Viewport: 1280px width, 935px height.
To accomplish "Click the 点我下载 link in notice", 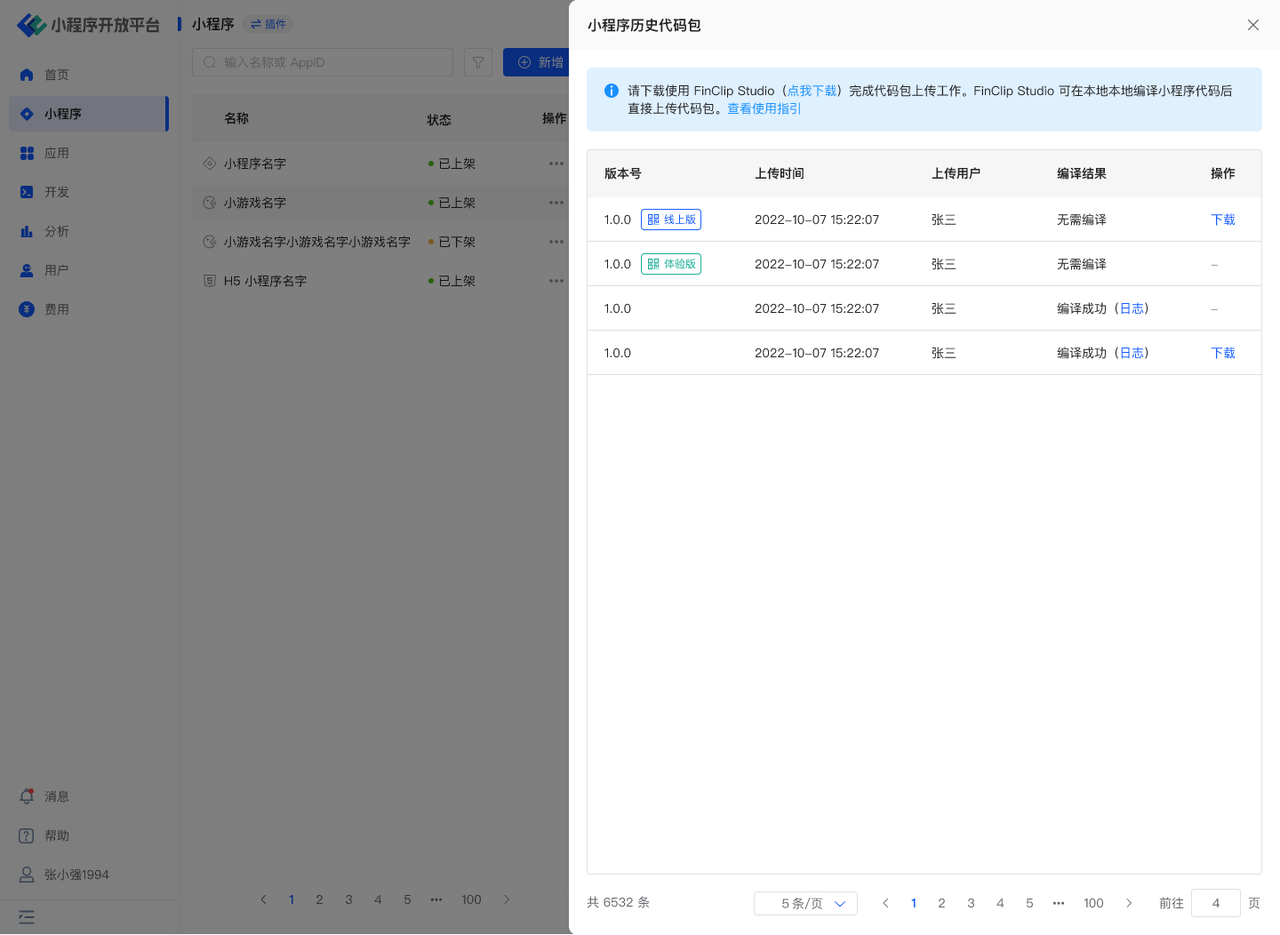I will (x=812, y=90).
